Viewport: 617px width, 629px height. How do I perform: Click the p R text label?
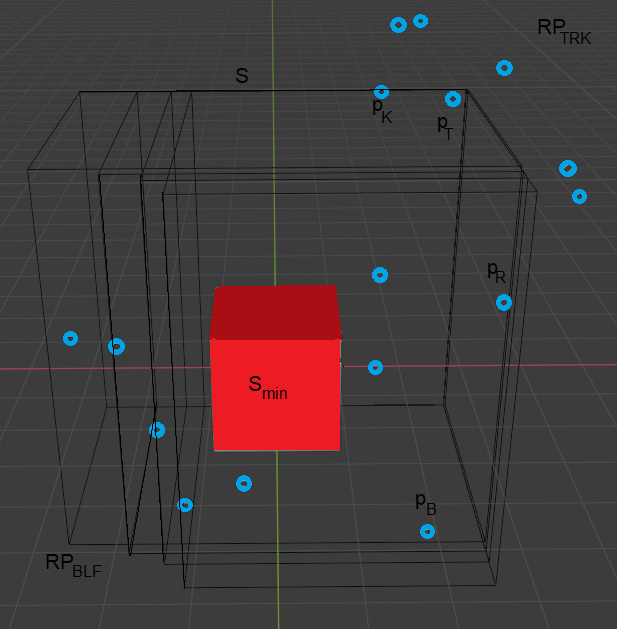point(496,273)
